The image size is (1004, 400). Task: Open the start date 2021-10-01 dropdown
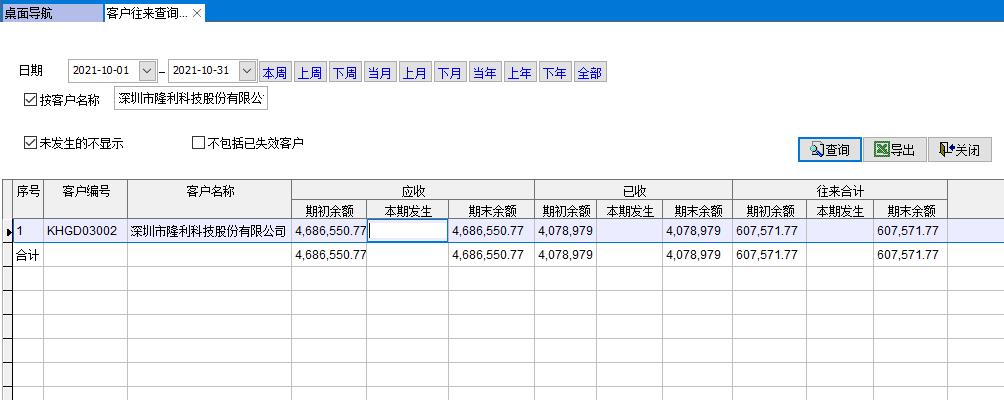point(147,71)
